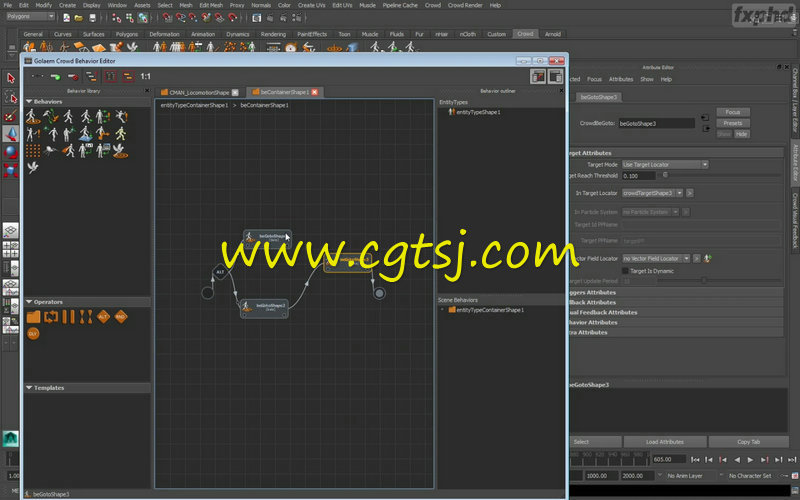Screen dimensions: 800x500
Task: Select the DLY delay operator icon
Action: [x=33, y=334]
